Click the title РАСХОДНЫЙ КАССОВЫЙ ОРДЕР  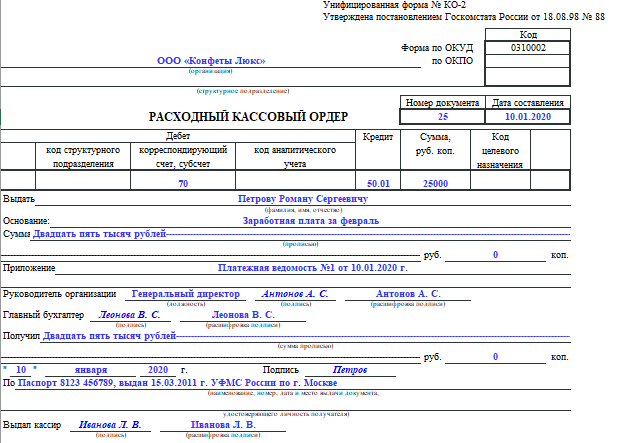click(248, 117)
